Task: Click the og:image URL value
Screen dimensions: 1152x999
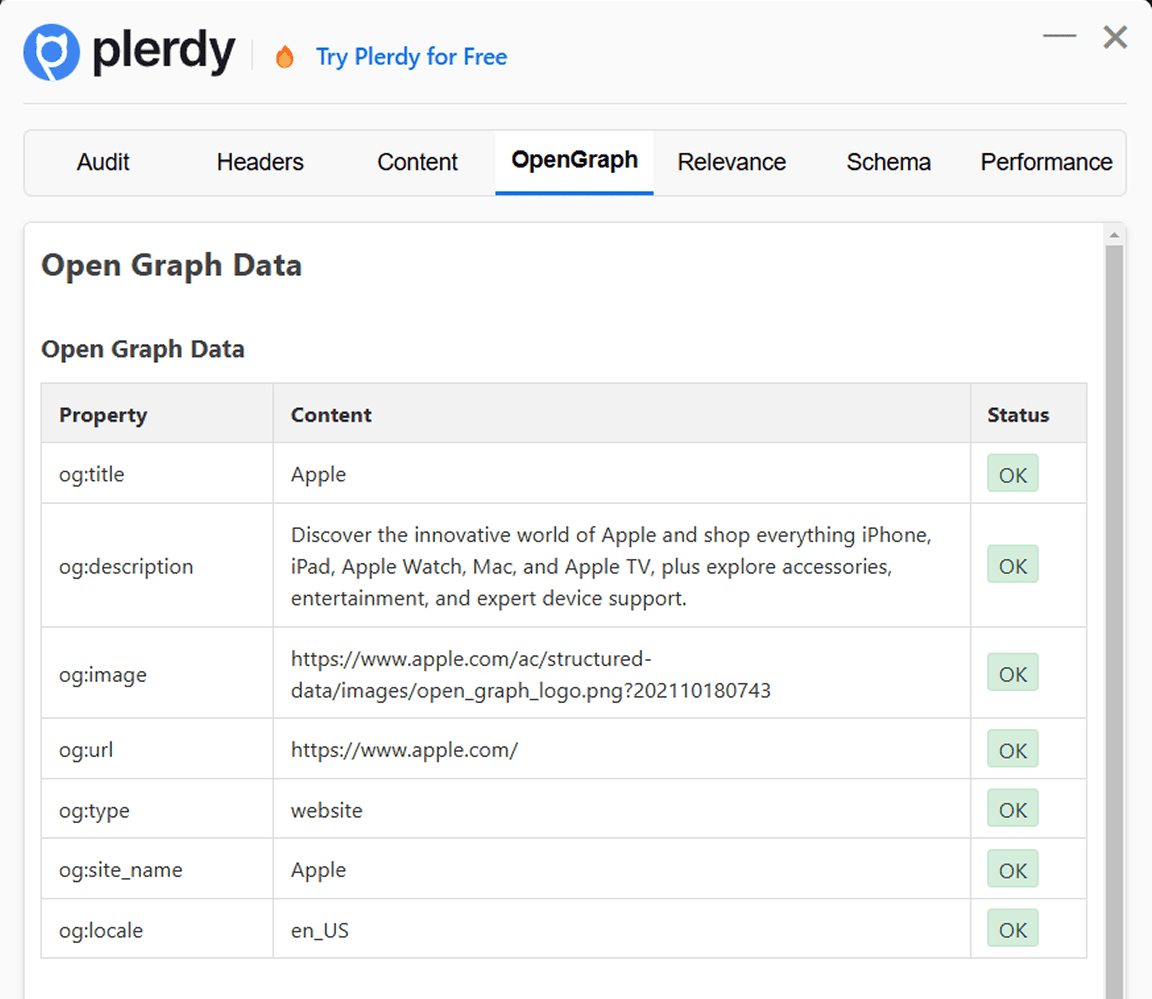Action: 530,674
